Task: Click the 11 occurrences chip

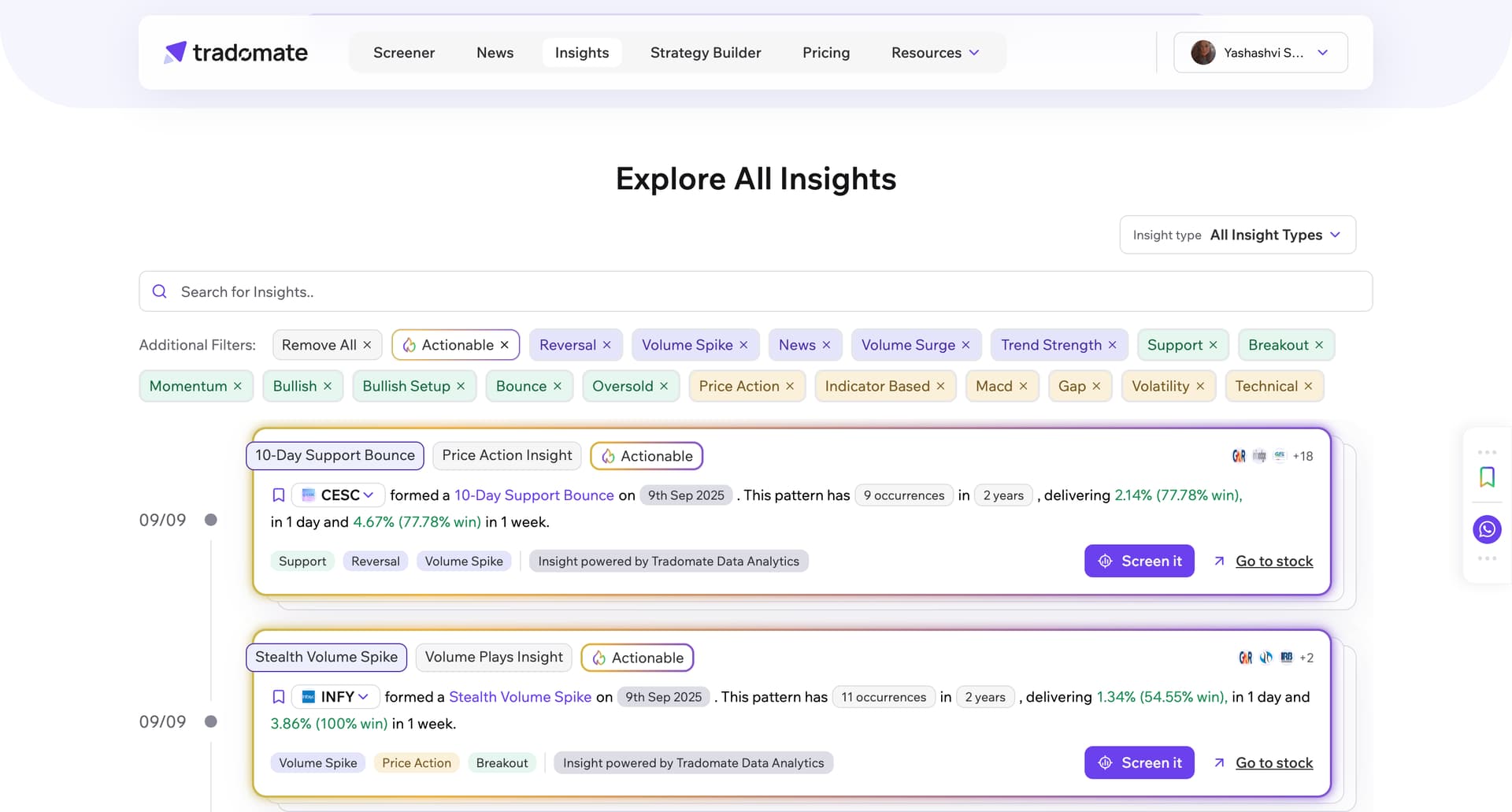Action: point(884,697)
